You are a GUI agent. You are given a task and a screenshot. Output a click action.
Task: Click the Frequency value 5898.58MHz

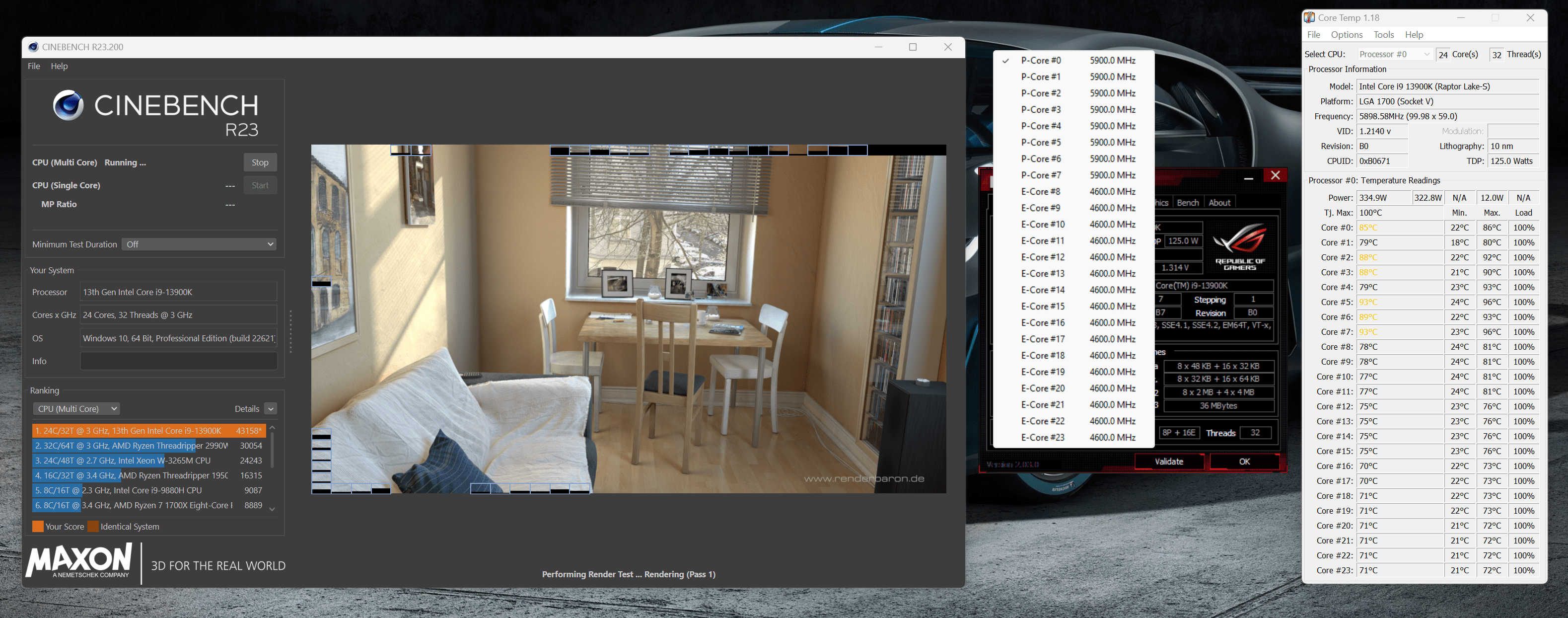pyautogui.click(x=1447, y=116)
